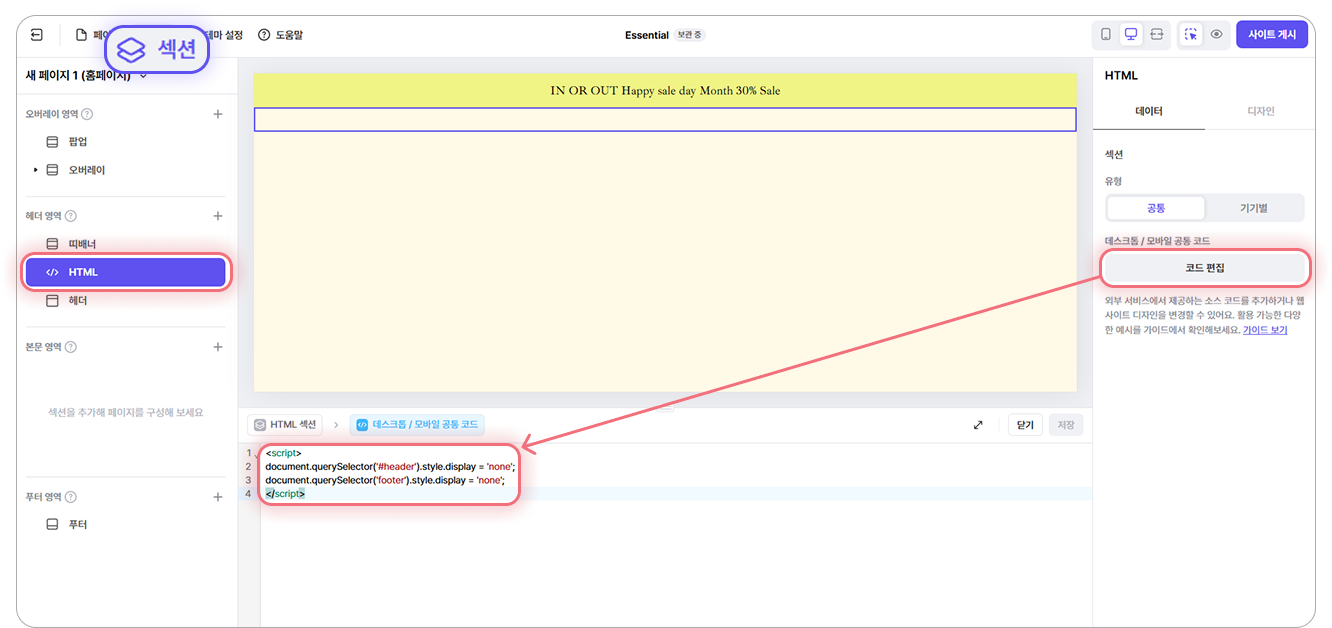Add a section to 헤더 영역
Viewport: 1332px width, 628px height.
(x=218, y=216)
